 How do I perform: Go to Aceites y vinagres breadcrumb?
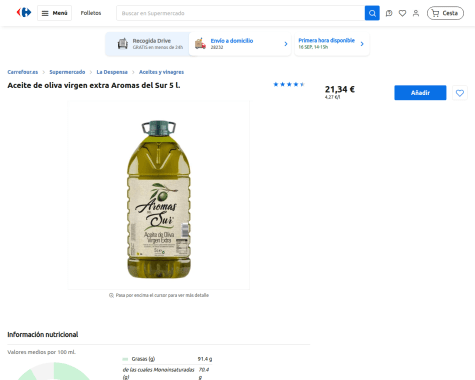click(x=161, y=72)
